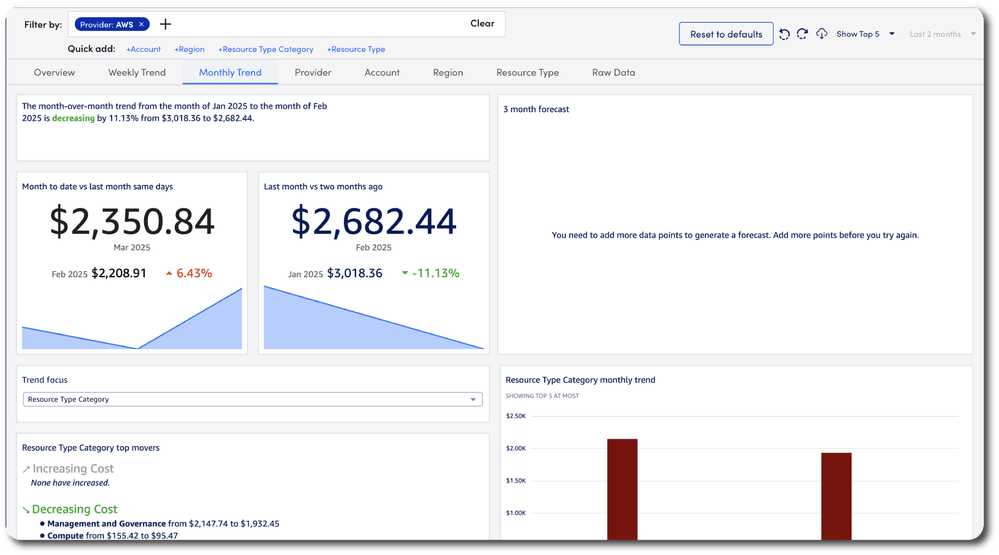Click the 6.43% increase indicator
Screen dimensions: 999x555
click(x=189, y=273)
